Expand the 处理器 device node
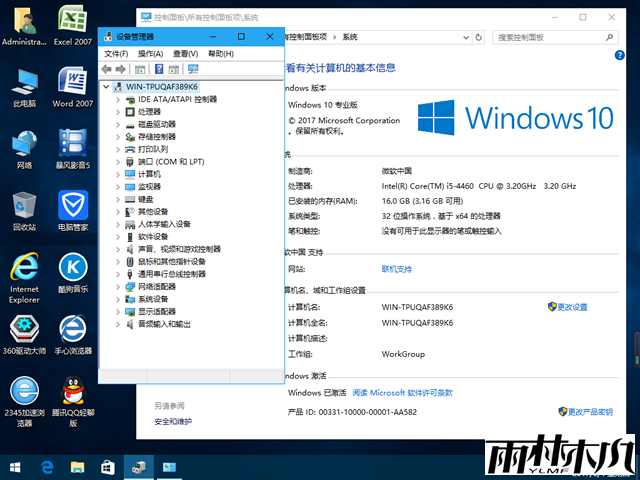Viewport: 640px width, 480px height. click(x=117, y=112)
